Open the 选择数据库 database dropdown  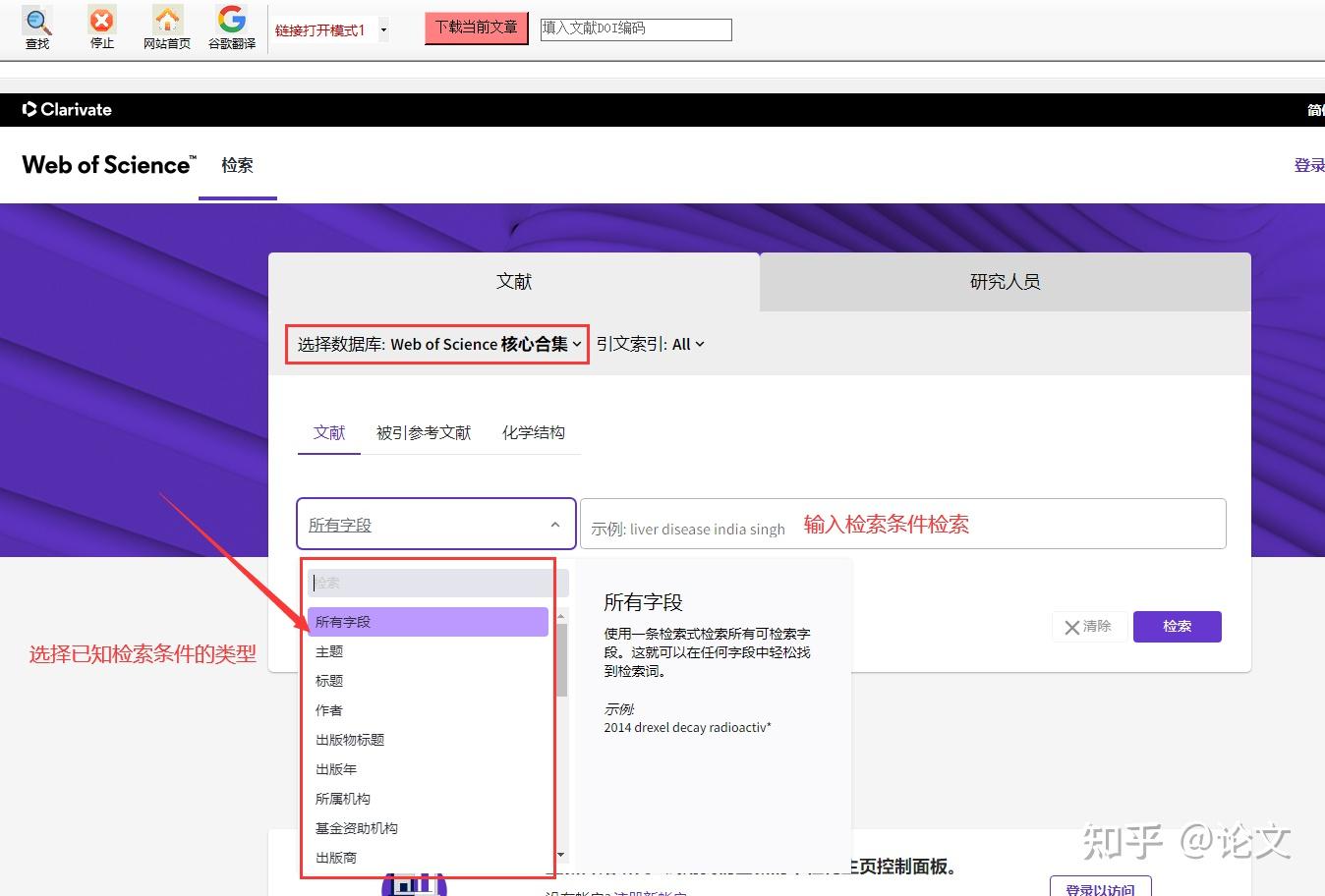436,344
